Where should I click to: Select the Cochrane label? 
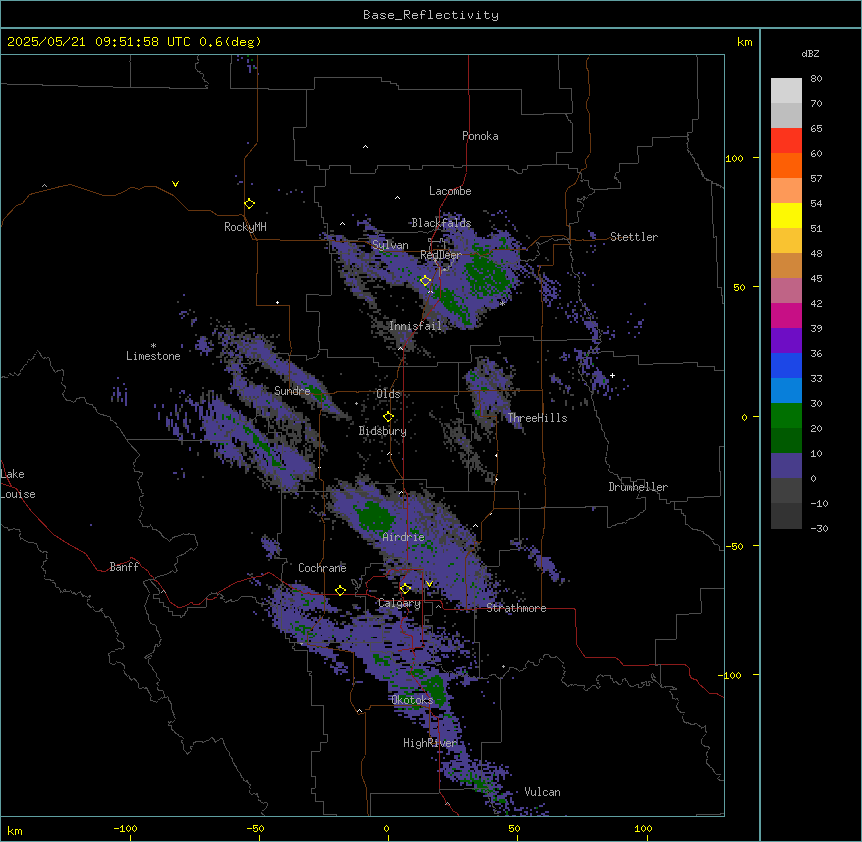[322, 568]
